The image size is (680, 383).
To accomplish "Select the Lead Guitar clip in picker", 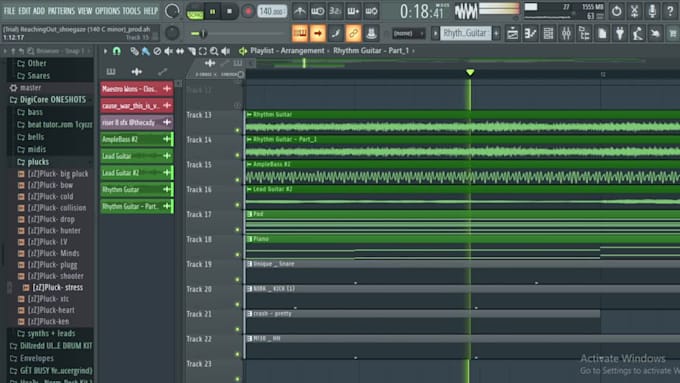I will tap(137, 156).
